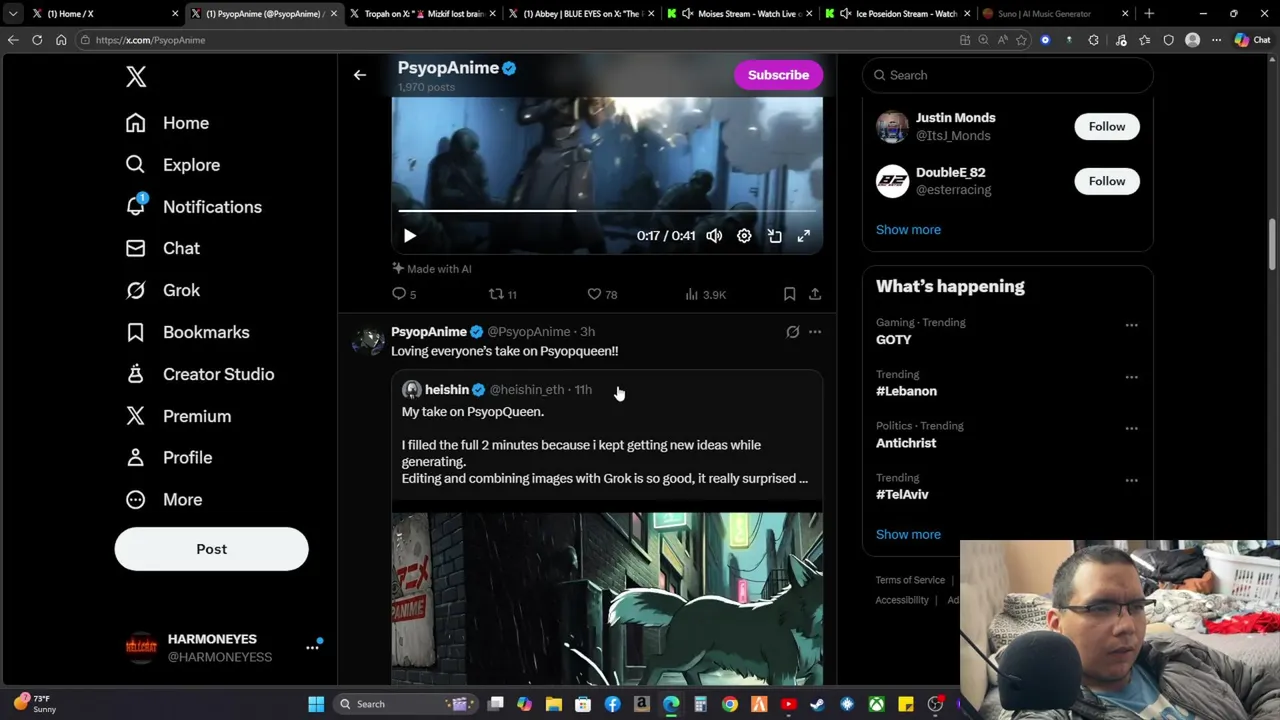Open the GOTY trending topic
The image size is (1280, 720).
893,340
